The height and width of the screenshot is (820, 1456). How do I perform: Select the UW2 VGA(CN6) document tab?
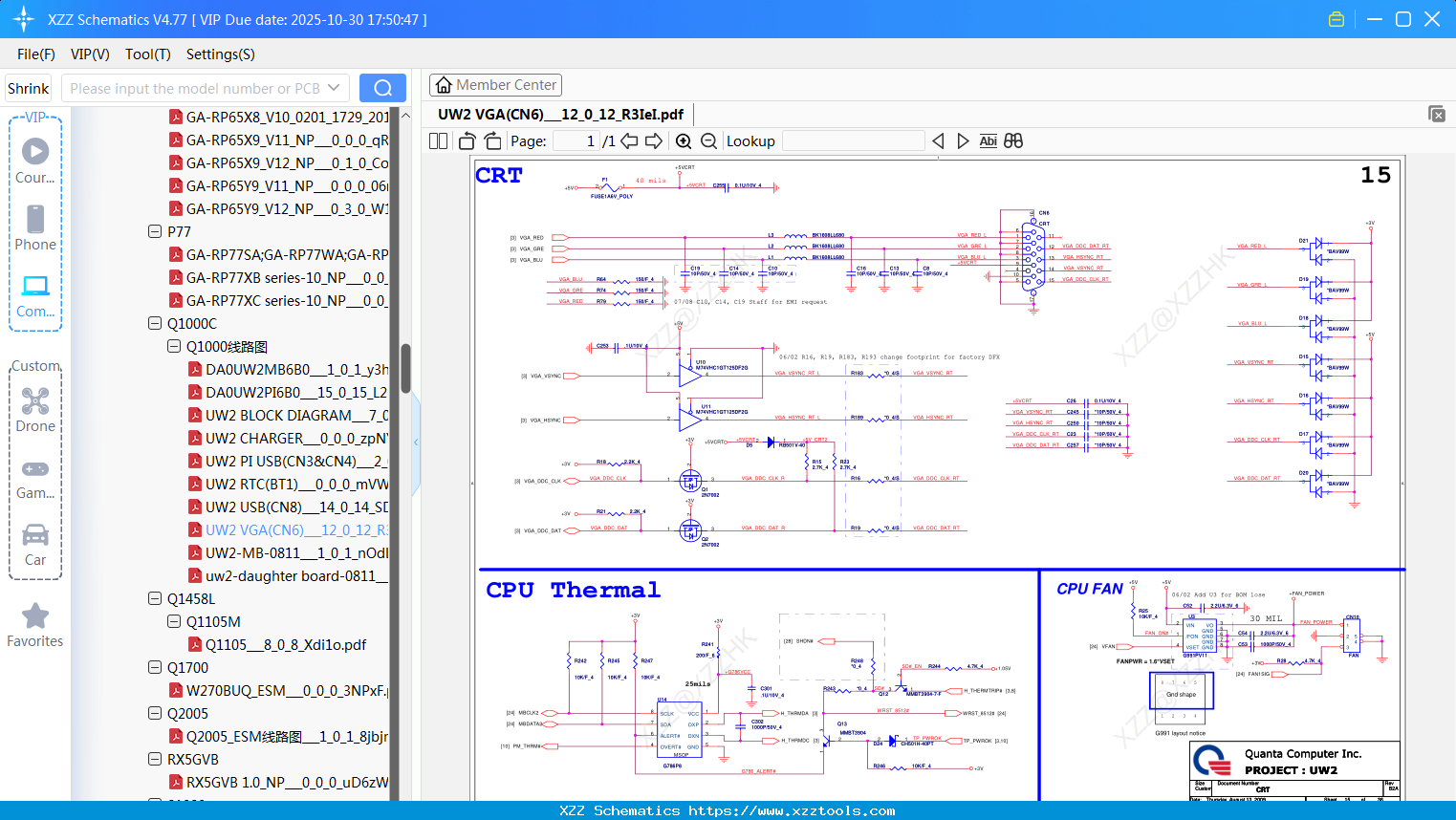click(x=561, y=115)
